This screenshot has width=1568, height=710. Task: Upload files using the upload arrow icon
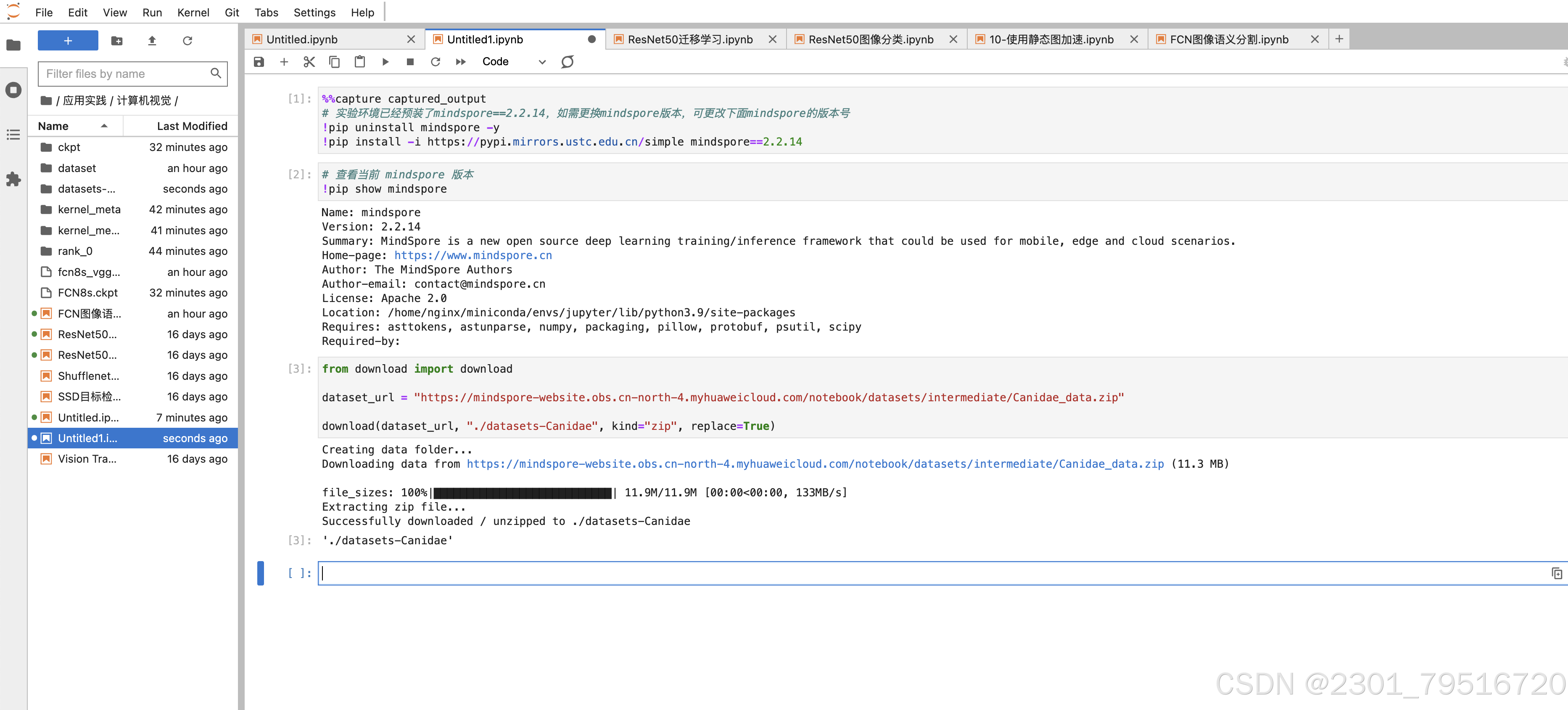point(152,41)
